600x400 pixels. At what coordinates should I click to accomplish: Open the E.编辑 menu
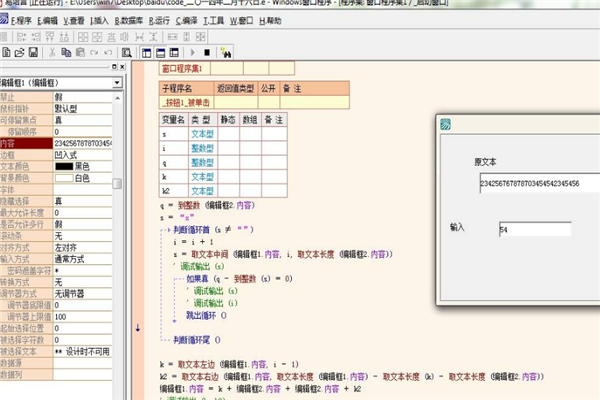point(47,21)
